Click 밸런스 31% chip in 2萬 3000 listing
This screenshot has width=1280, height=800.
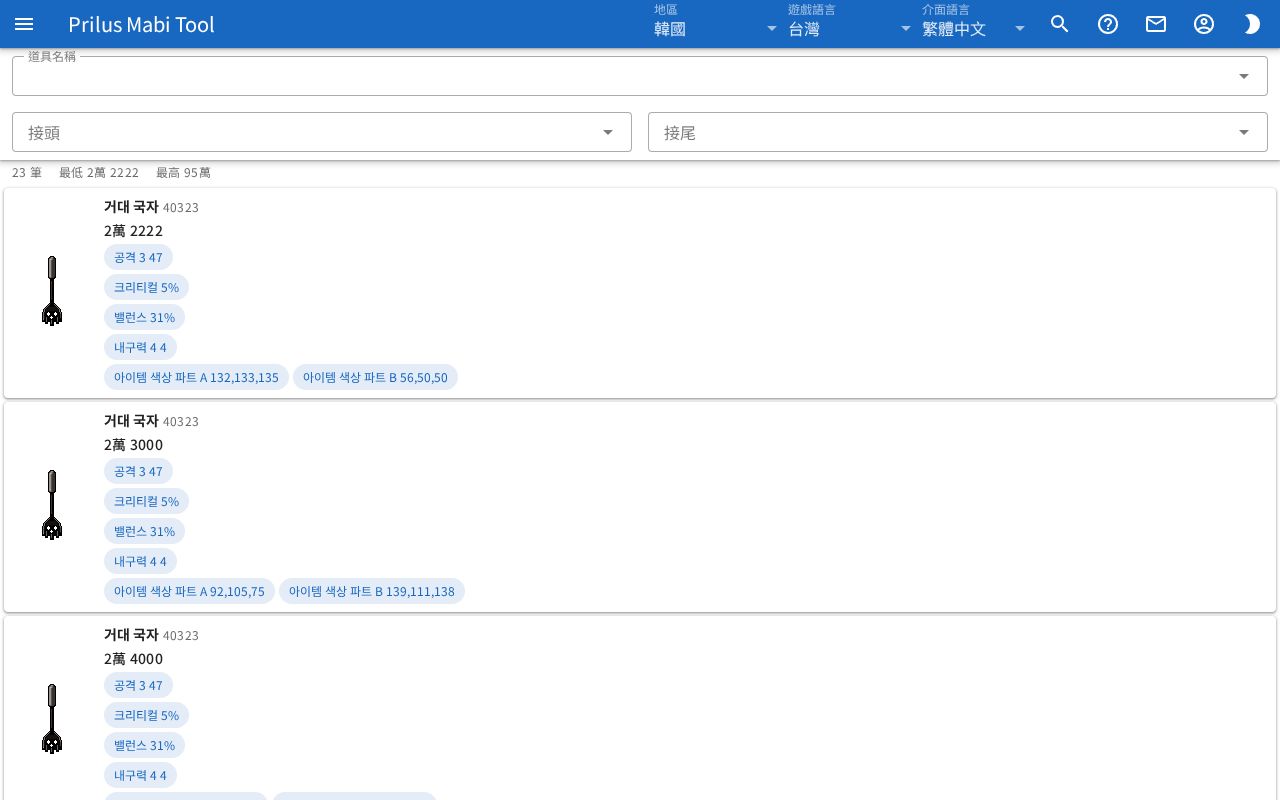pos(144,531)
